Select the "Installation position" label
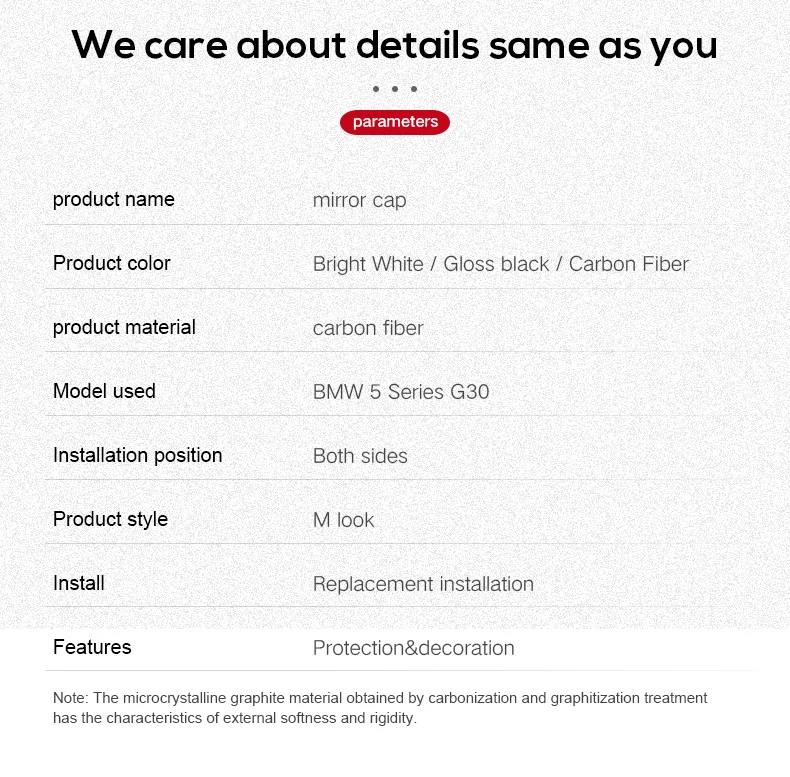The image size is (790, 777). point(138,455)
